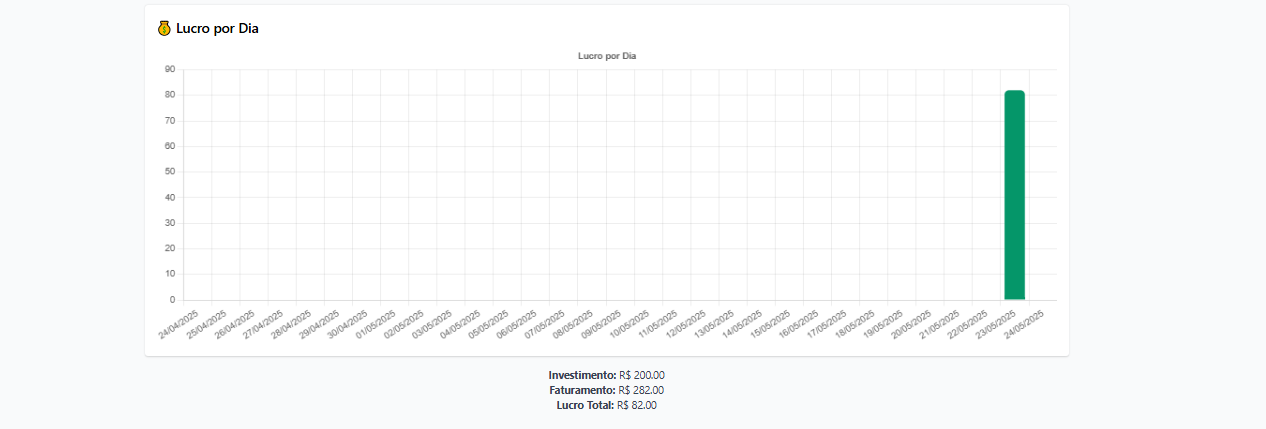Screen dimensions: 1266x429
Task: Click the 10/05/2025 x-axis label
Action: point(630,323)
